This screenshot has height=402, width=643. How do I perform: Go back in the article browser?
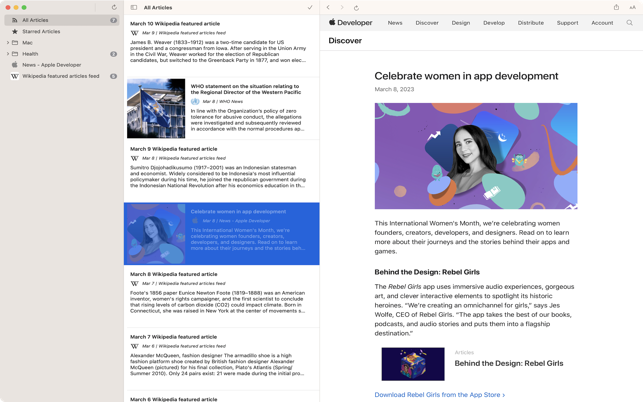(x=328, y=7)
